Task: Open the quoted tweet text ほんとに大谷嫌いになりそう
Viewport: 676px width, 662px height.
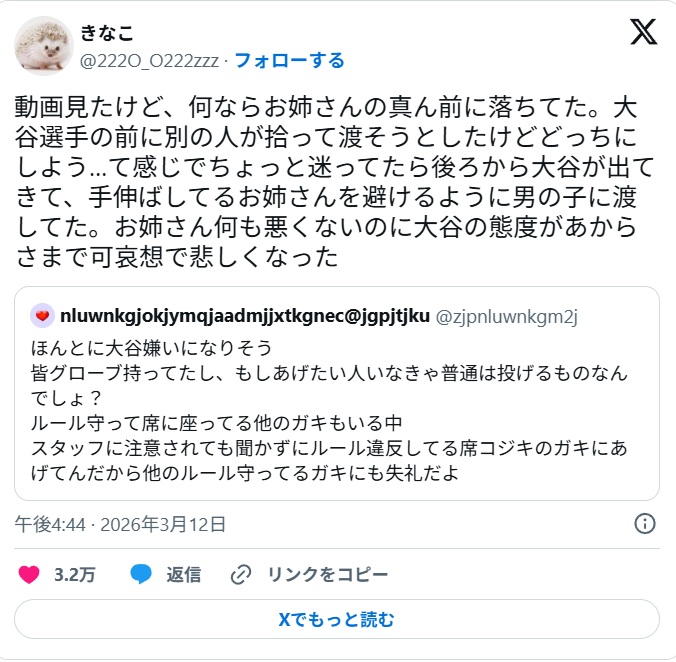Action: [151, 348]
